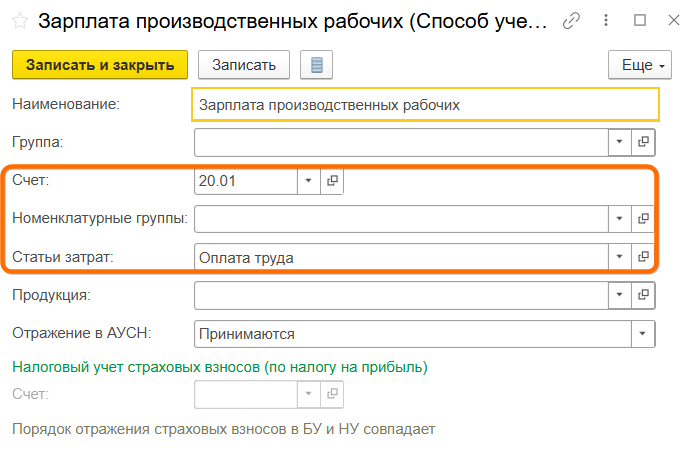694x473 pixels.
Task: Expand the Продукция dropdown
Action: [x=619, y=295]
